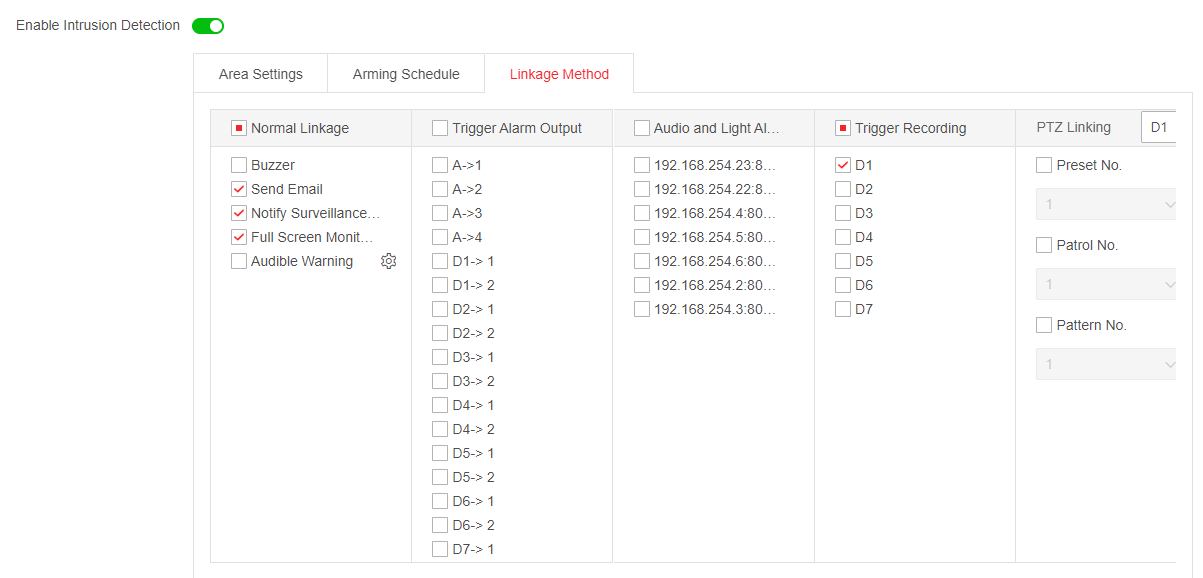The image size is (1203, 578).
Task: Switch to the Area Settings tab
Action: [x=260, y=74]
